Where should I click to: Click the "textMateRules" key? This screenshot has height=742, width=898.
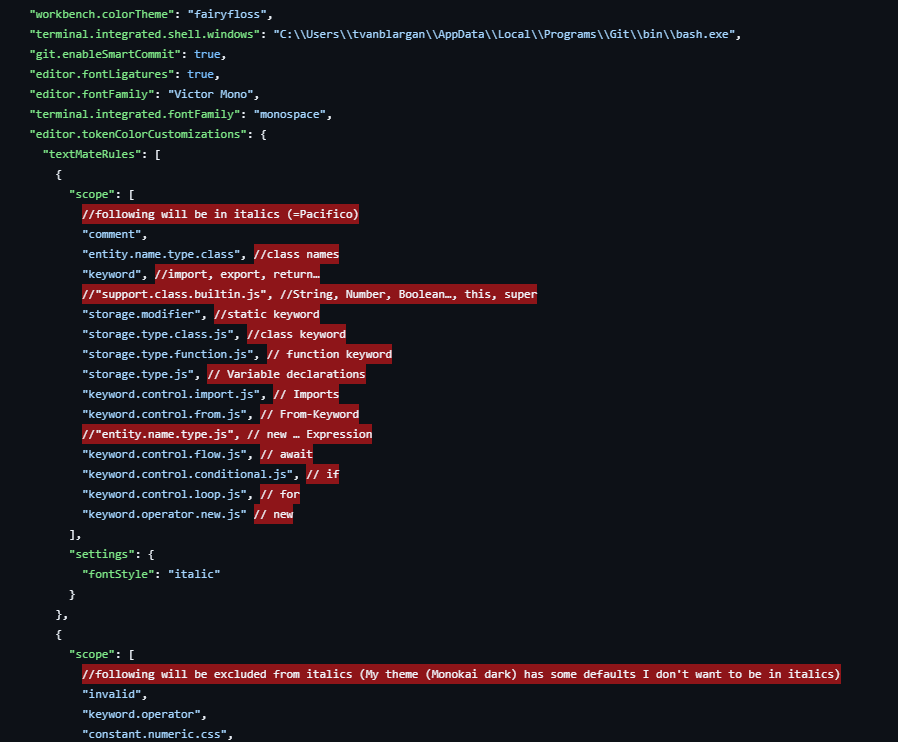point(92,155)
